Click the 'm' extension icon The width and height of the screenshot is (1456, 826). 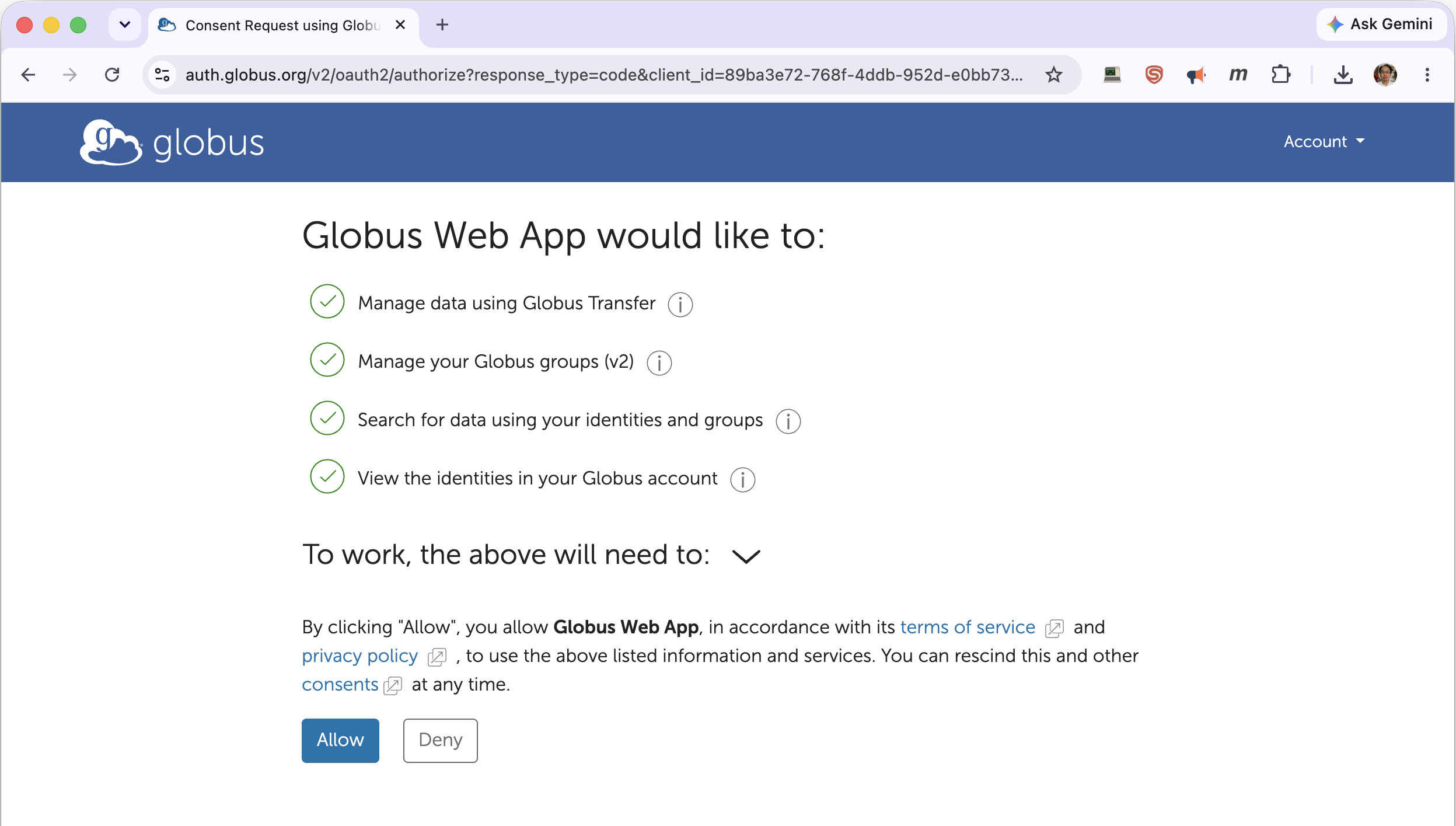coord(1238,75)
